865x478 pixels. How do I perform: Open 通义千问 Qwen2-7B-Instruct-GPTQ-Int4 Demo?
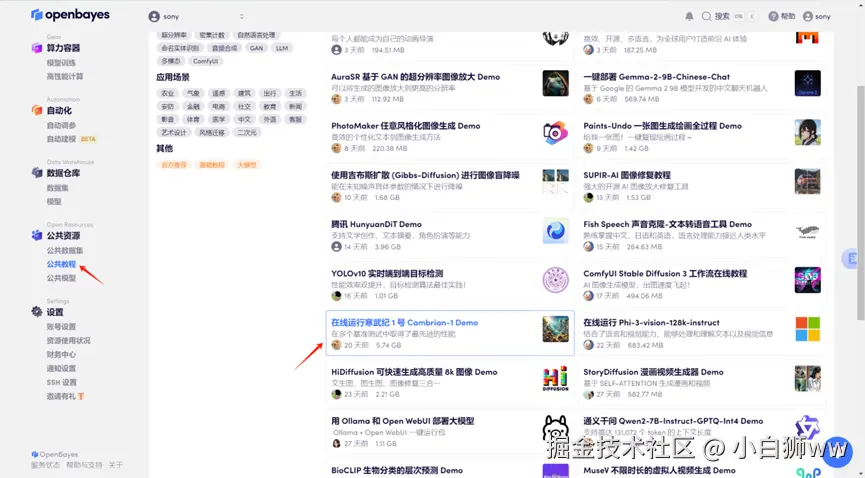(x=673, y=421)
